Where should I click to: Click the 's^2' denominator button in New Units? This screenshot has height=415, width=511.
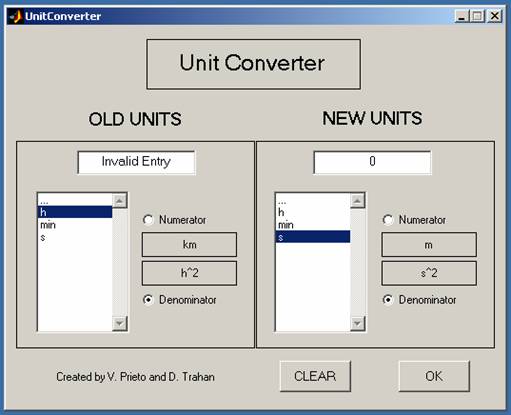coord(429,273)
